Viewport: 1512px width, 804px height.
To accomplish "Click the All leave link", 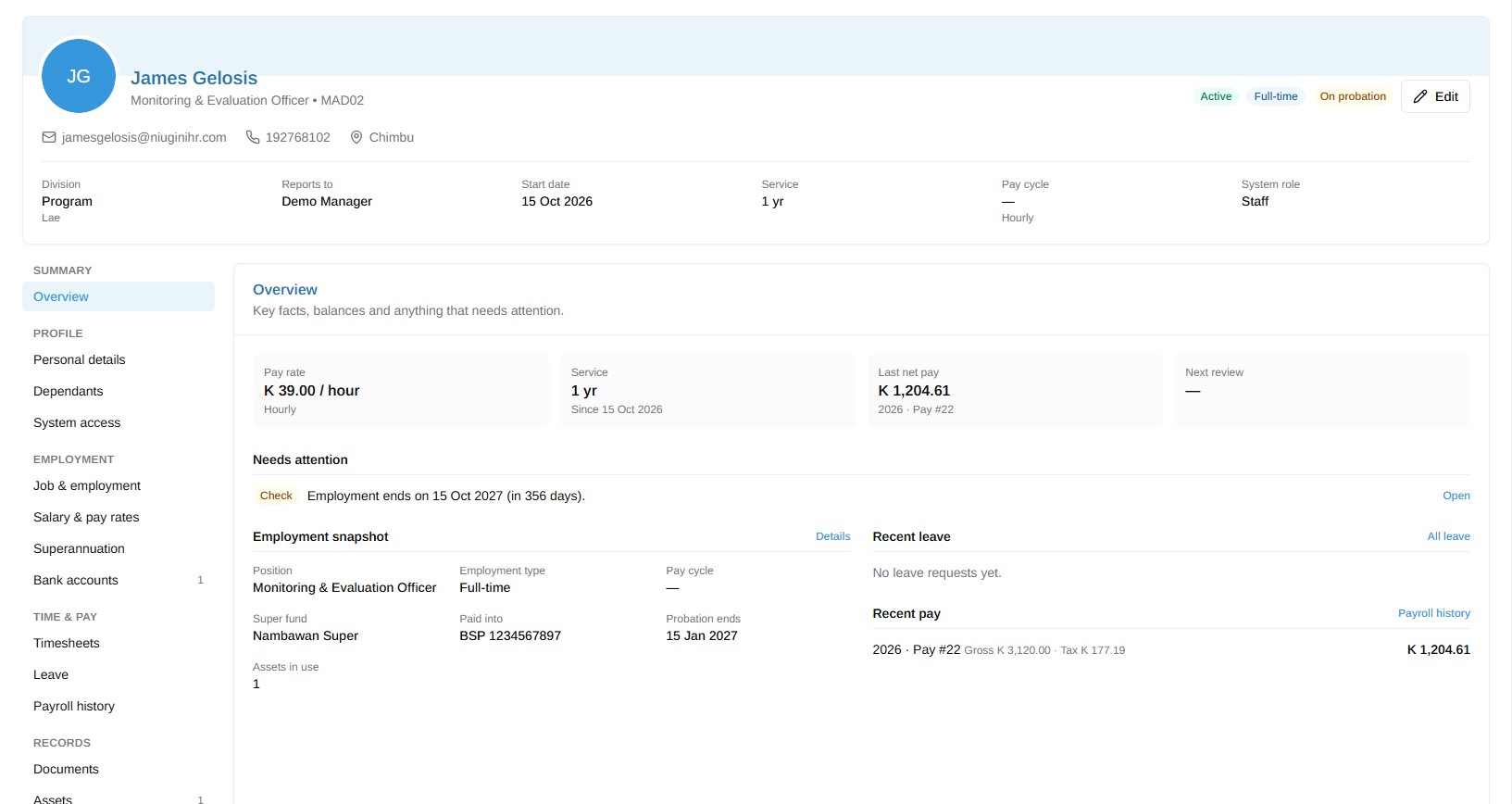I will click(1449, 536).
